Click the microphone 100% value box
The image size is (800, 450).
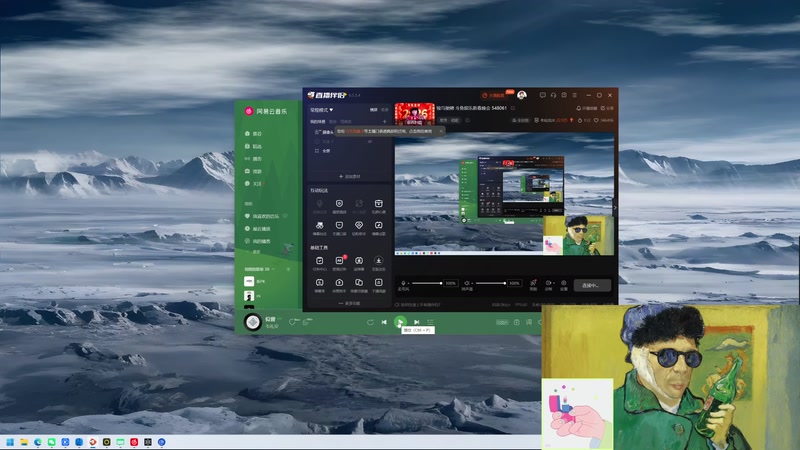tap(450, 283)
